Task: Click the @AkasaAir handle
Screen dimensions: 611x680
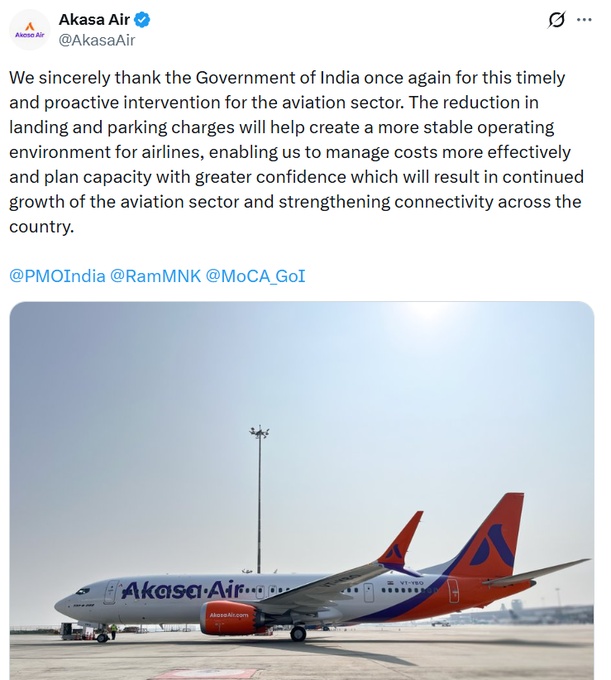Action: 98,40
